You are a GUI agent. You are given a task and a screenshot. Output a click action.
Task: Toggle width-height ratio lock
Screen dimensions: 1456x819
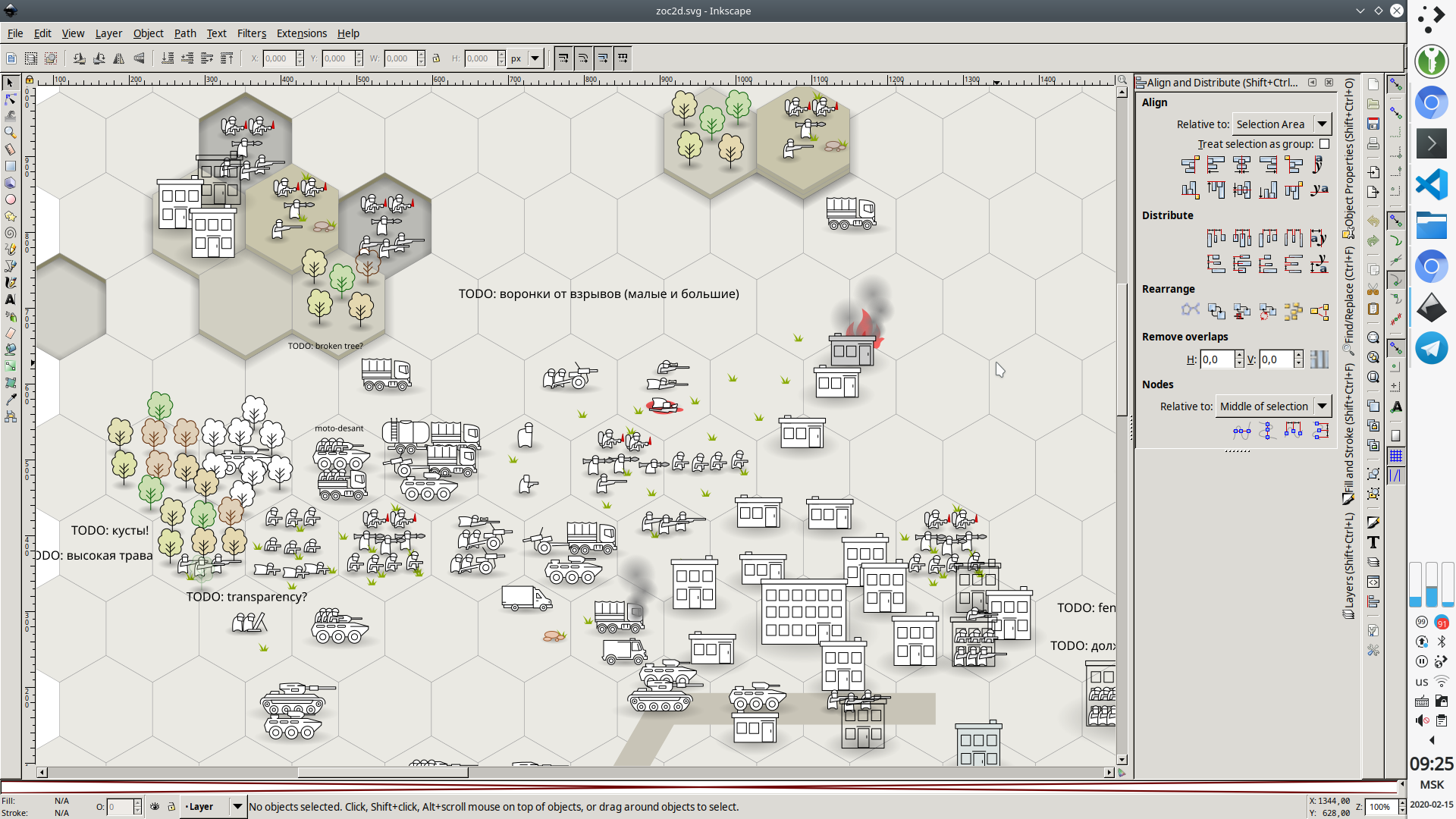[436, 58]
